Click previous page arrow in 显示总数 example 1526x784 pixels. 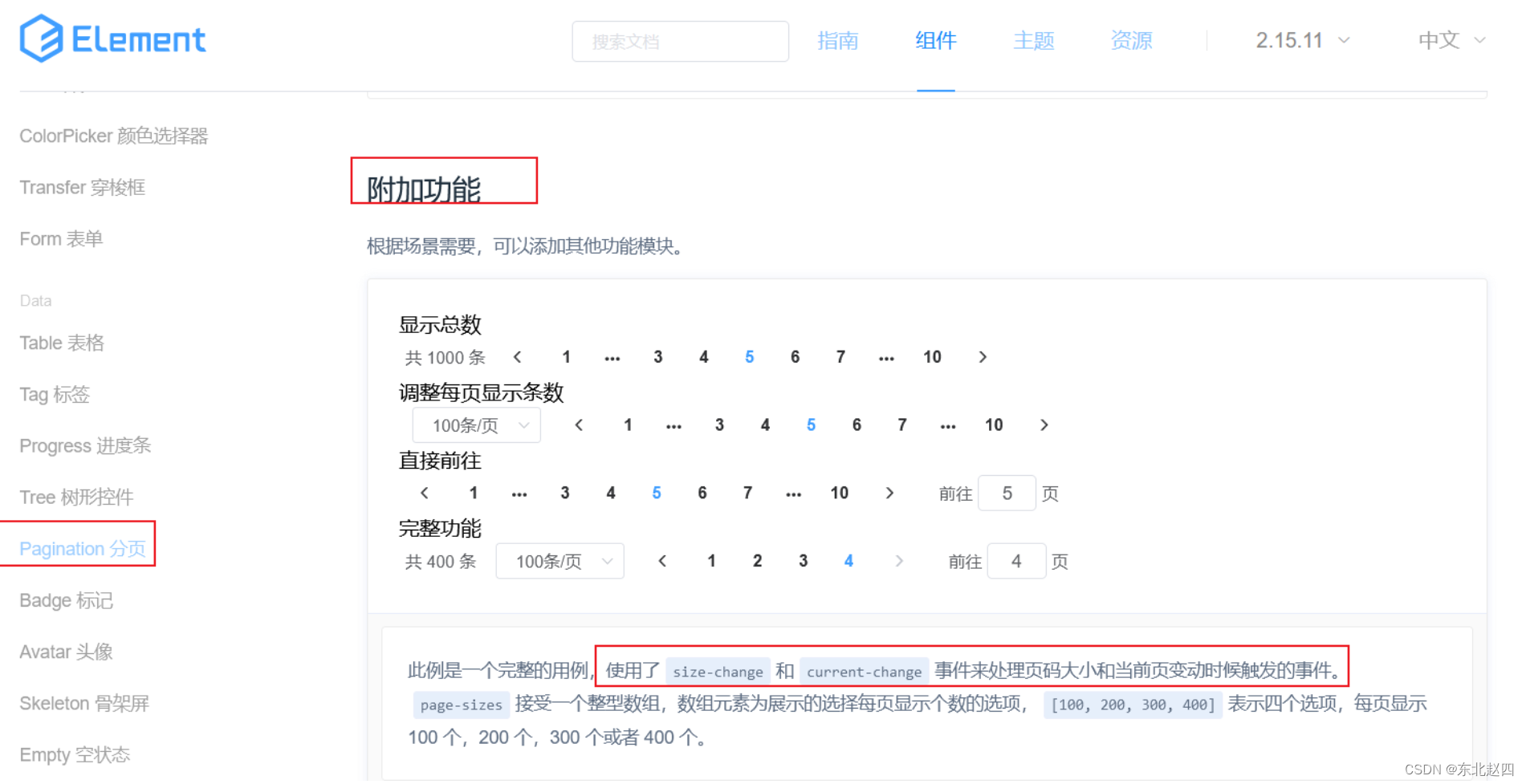[x=518, y=357]
